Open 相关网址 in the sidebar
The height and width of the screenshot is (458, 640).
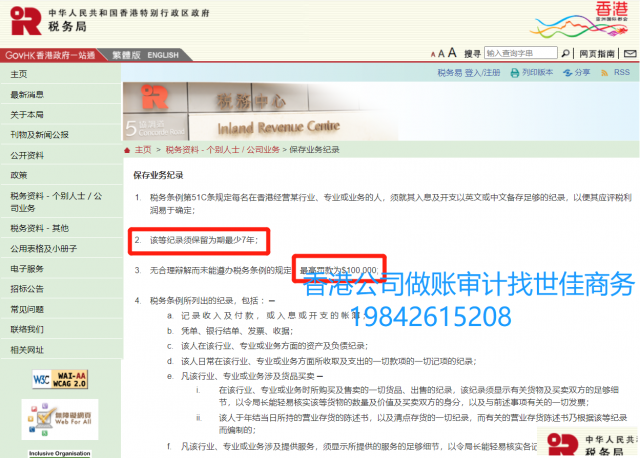(x=61, y=350)
